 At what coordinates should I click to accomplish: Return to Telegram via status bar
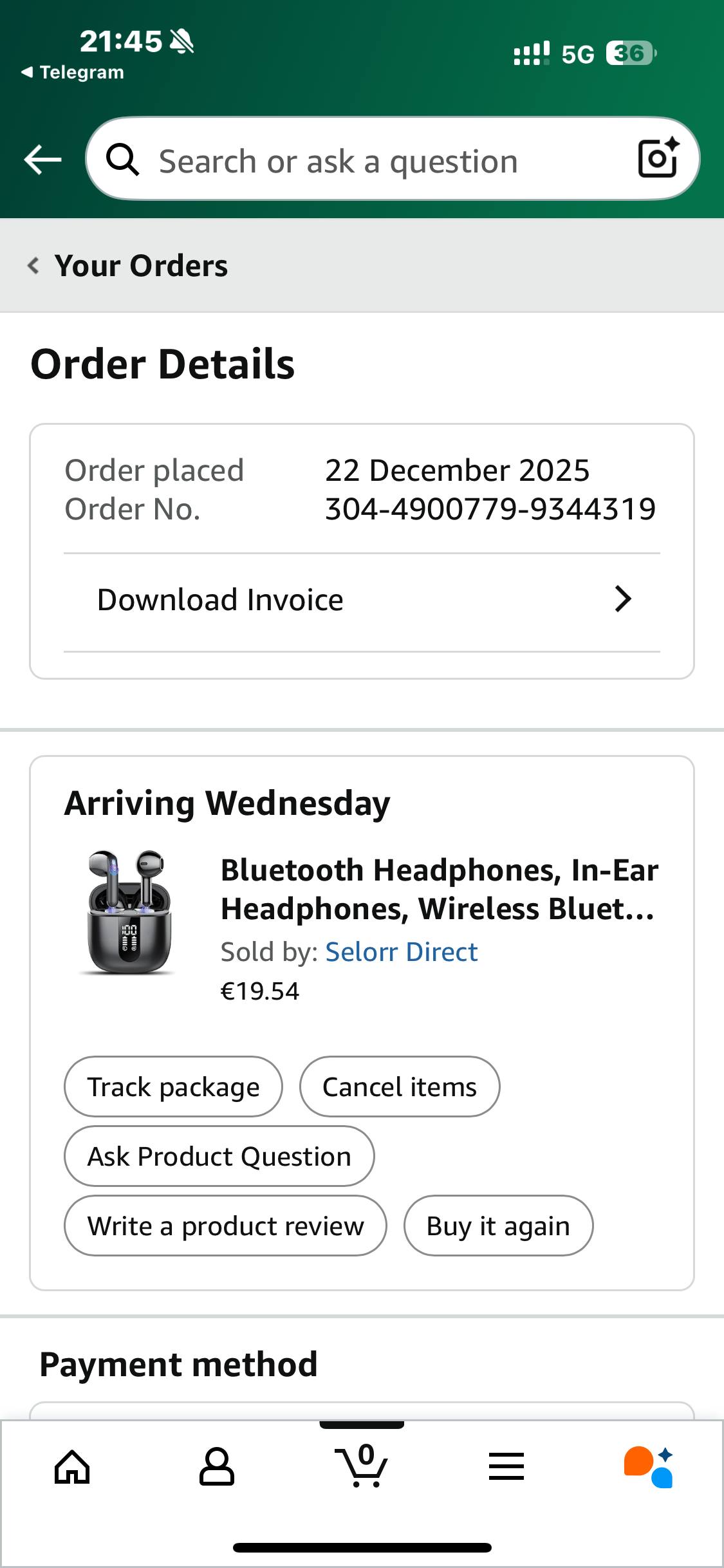coord(72,72)
